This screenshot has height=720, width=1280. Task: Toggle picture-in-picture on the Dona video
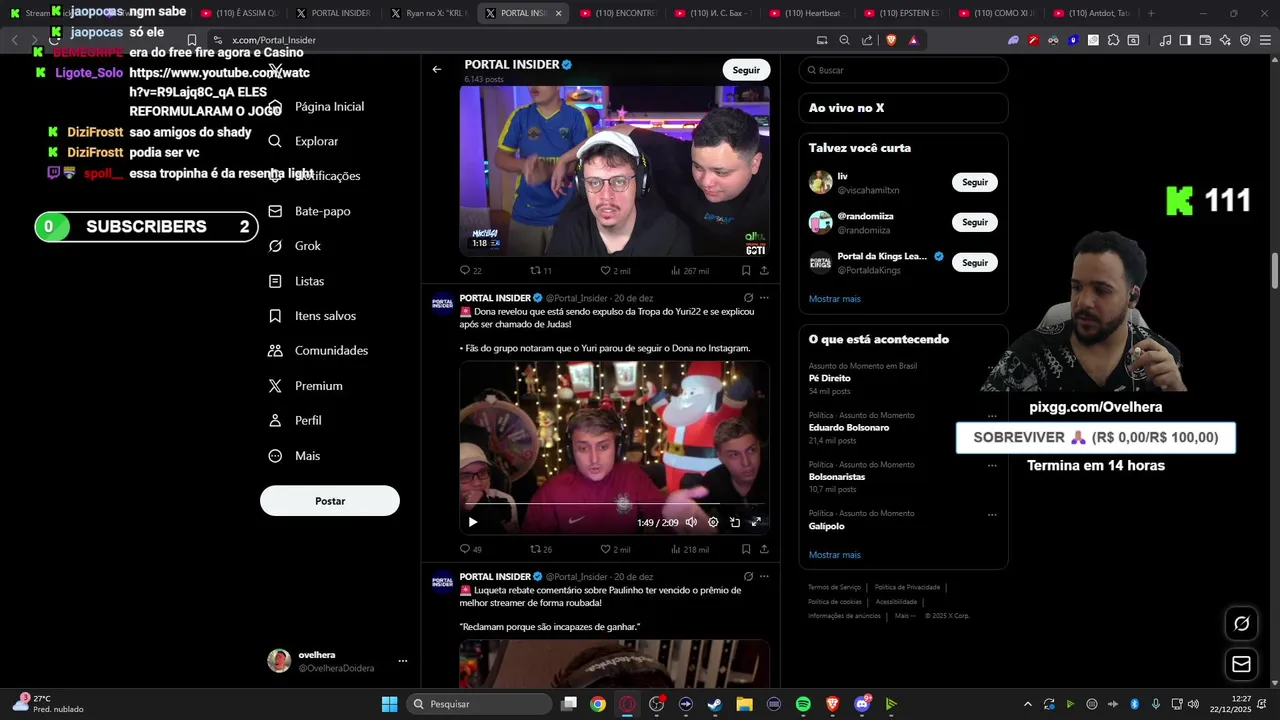click(x=735, y=522)
